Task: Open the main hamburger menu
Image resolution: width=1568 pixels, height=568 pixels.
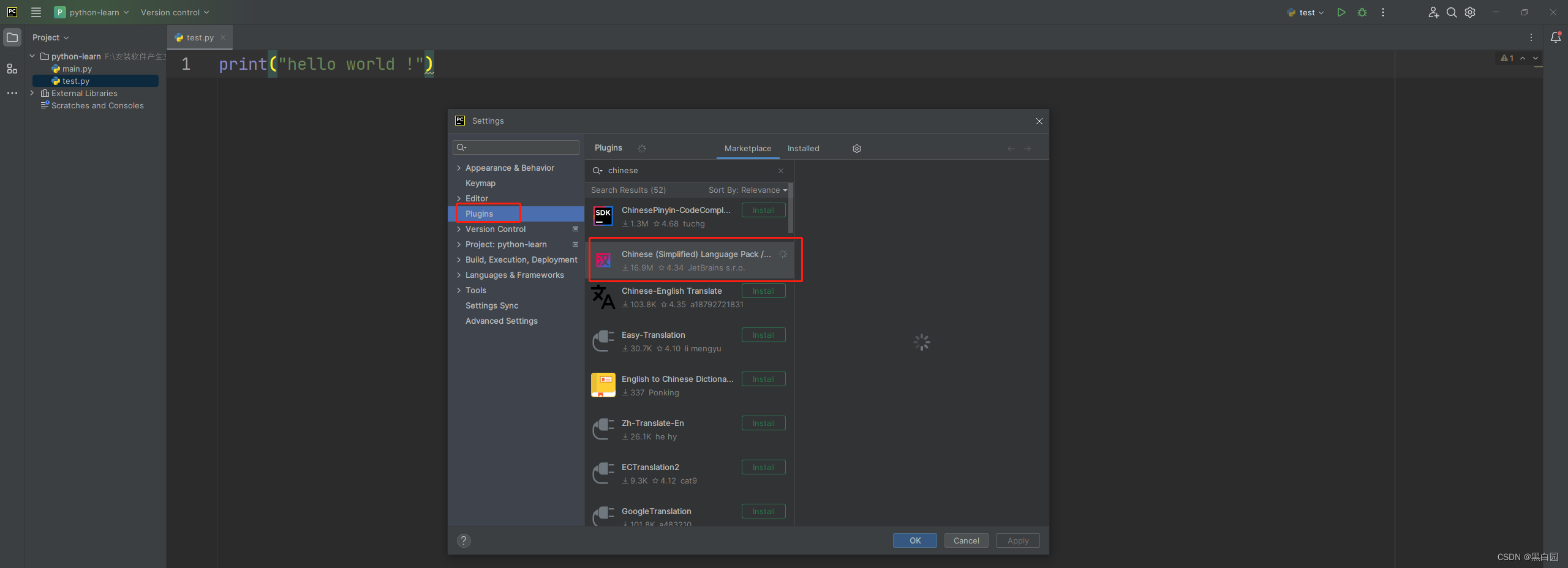Action: [36, 12]
